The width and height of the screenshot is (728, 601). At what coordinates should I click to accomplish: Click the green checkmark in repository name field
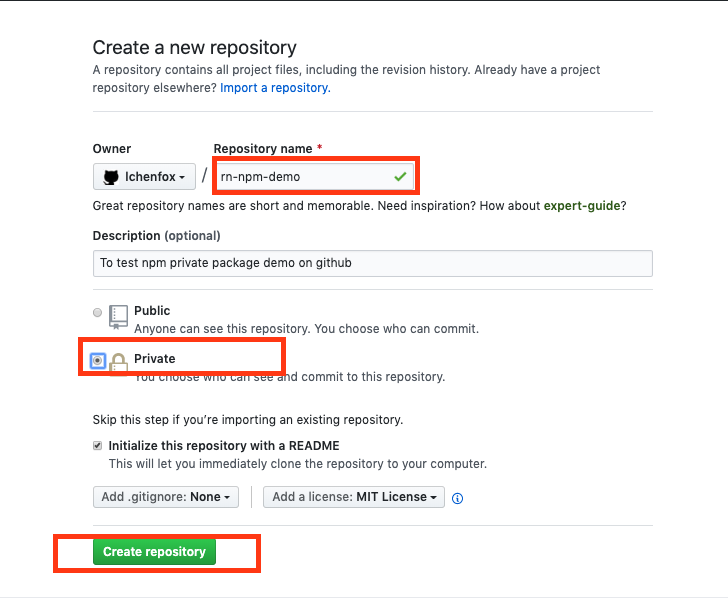(x=400, y=177)
